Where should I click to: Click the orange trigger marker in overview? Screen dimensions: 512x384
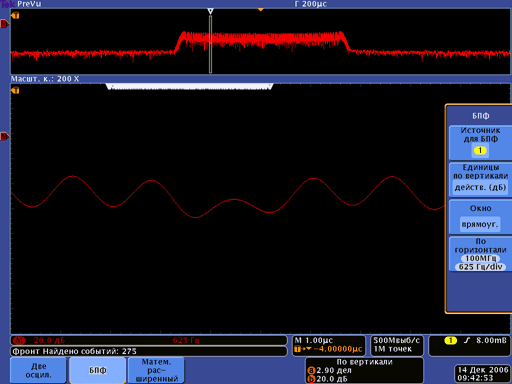pos(261,10)
